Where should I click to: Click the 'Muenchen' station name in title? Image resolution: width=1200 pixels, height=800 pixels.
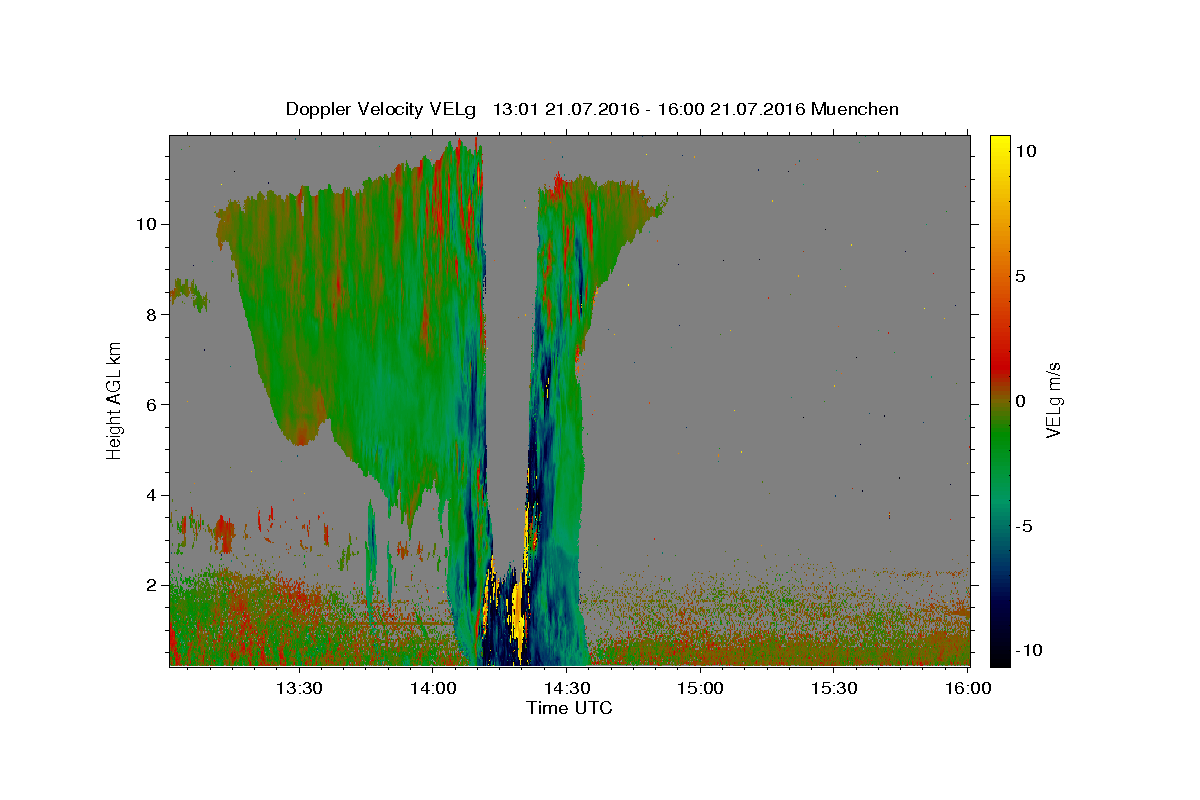click(855, 109)
